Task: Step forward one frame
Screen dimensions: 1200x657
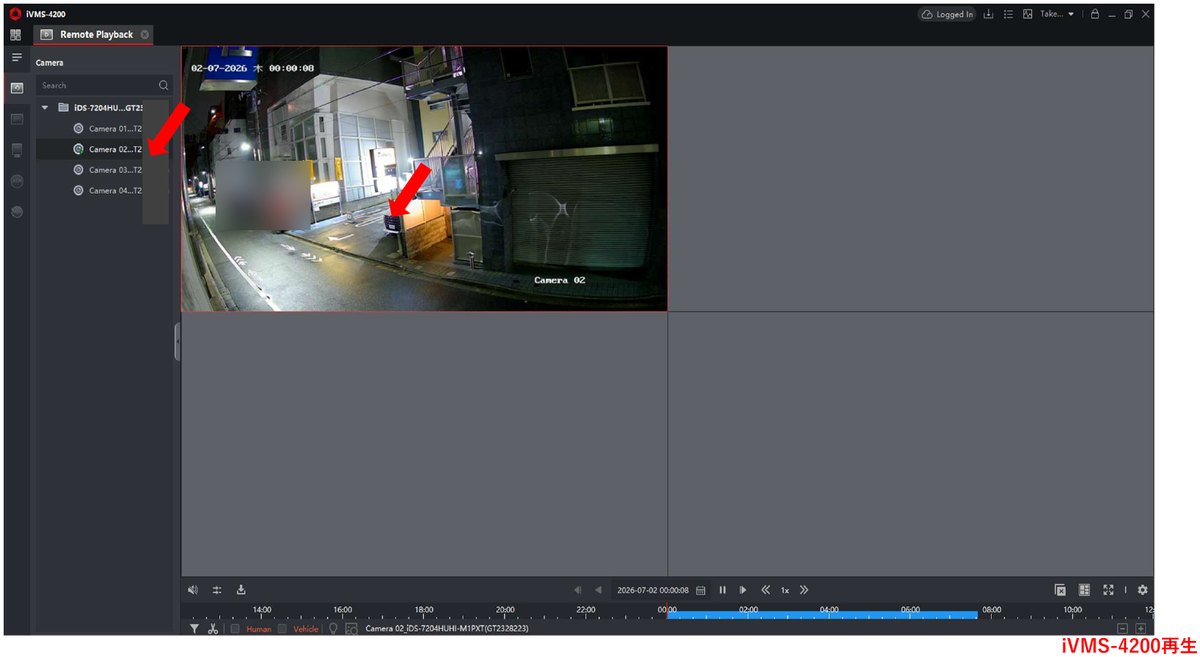Action: point(743,590)
